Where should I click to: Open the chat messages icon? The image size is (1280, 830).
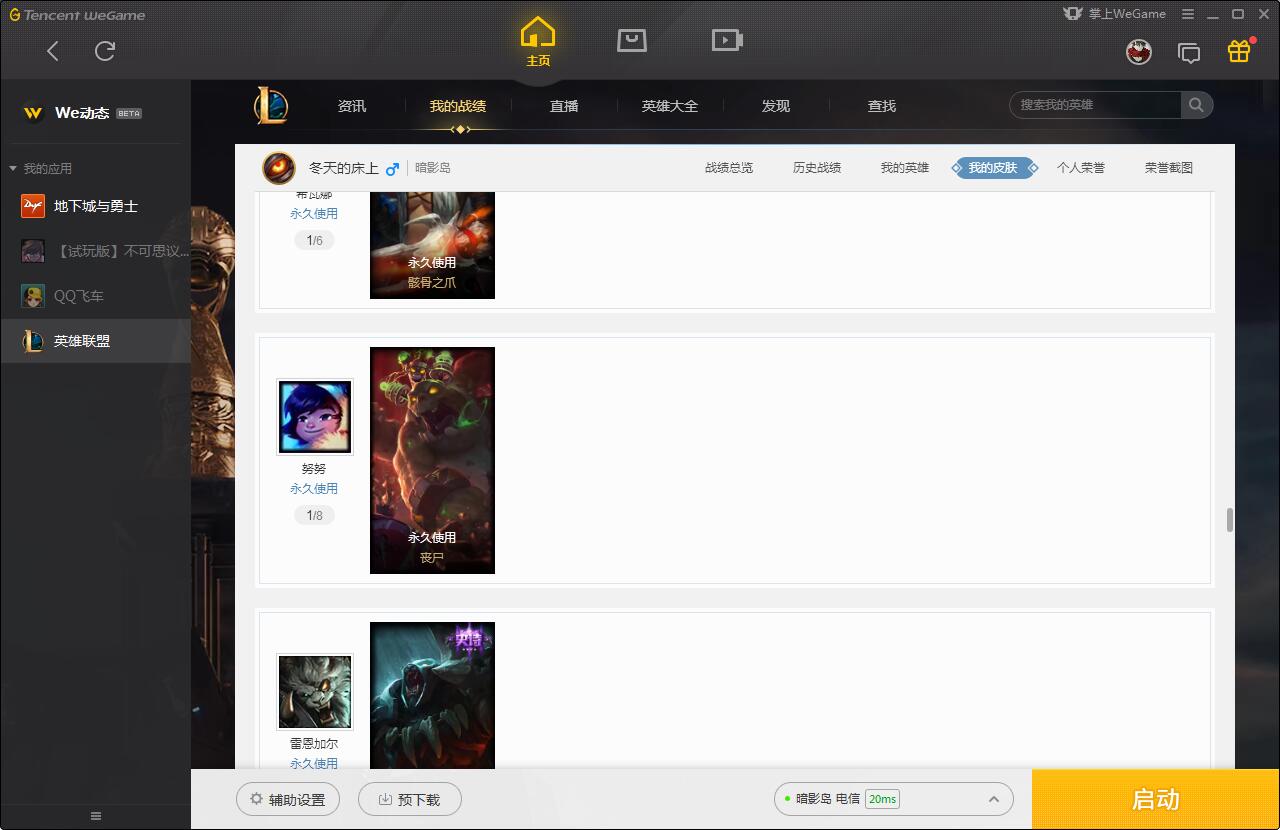[x=1189, y=53]
